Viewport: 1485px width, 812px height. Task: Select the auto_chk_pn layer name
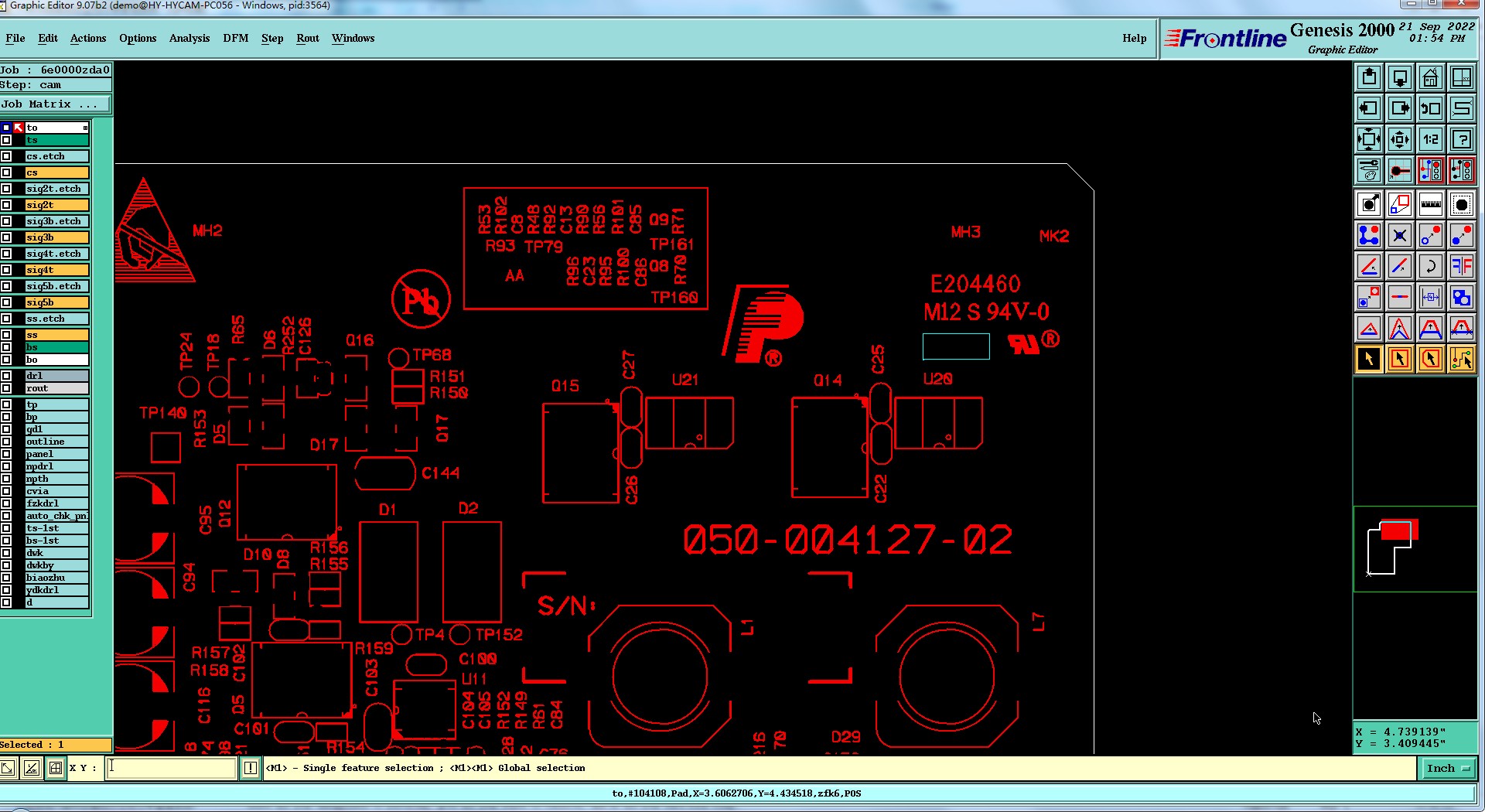click(x=56, y=516)
